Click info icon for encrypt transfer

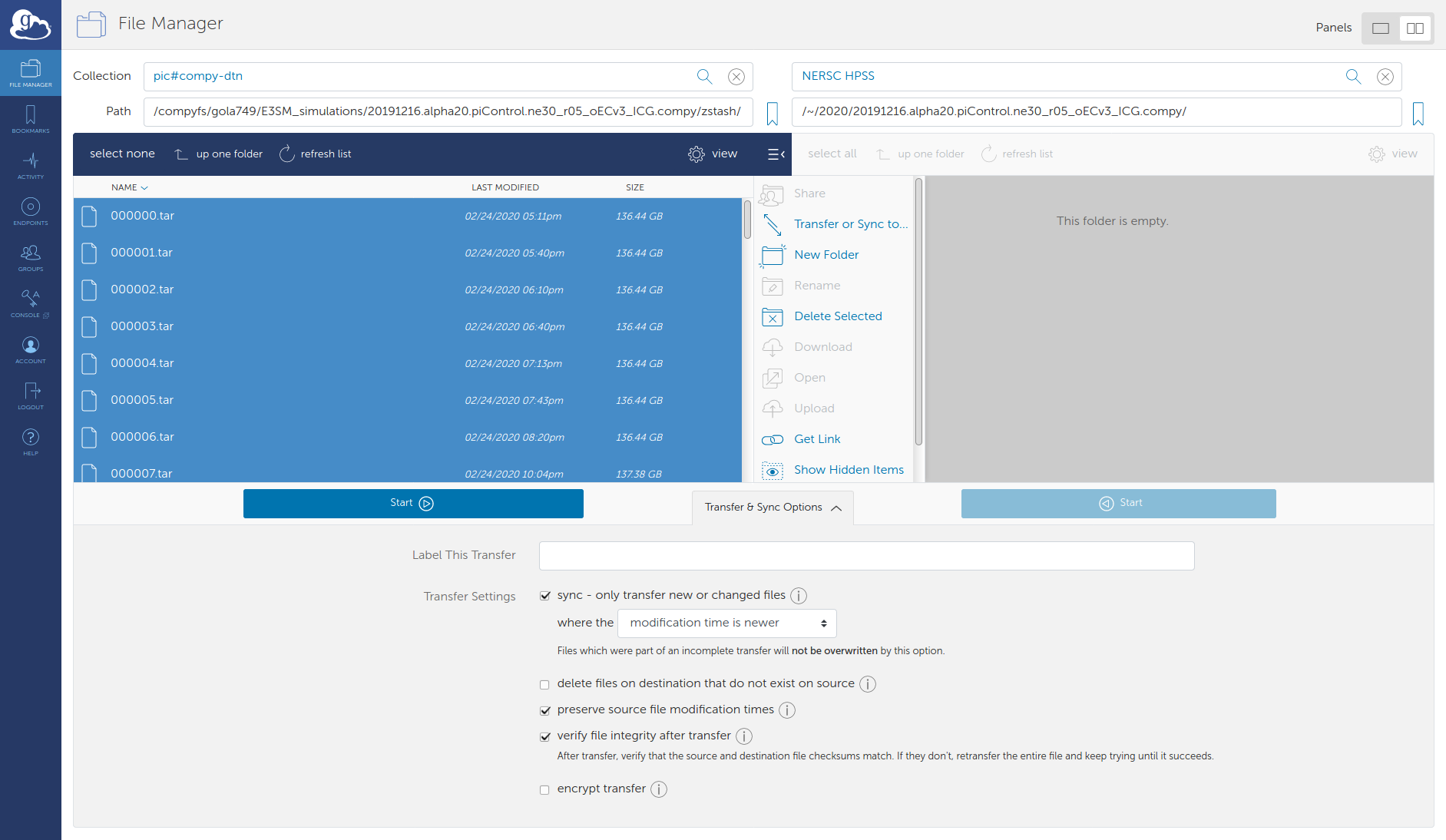(659, 789)
